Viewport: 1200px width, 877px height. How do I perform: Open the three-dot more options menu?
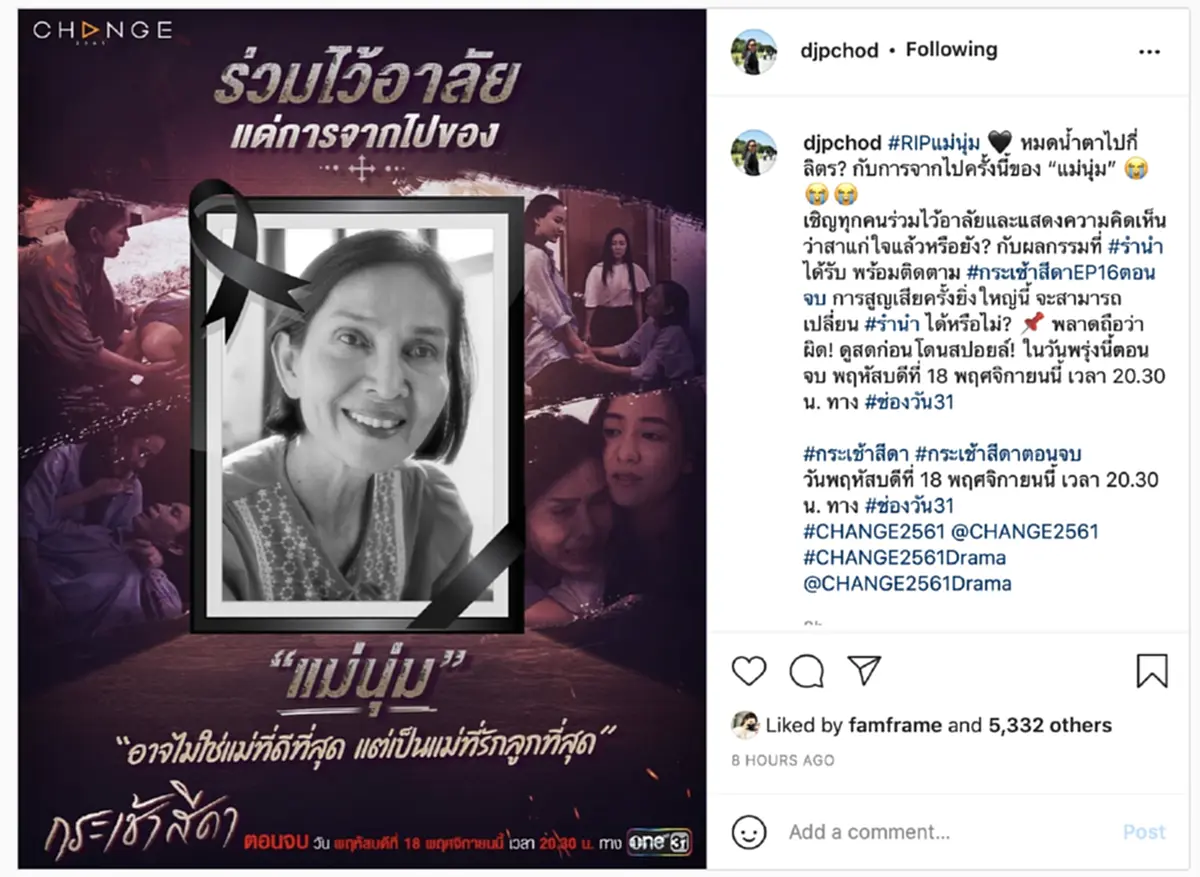1149,52
